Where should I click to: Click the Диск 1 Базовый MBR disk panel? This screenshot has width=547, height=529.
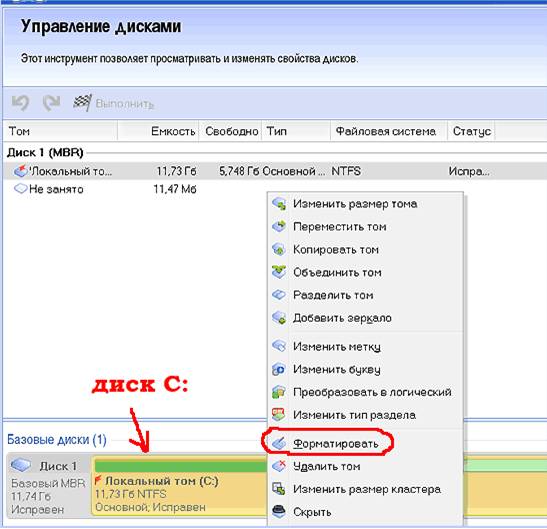tap(48, 486)
